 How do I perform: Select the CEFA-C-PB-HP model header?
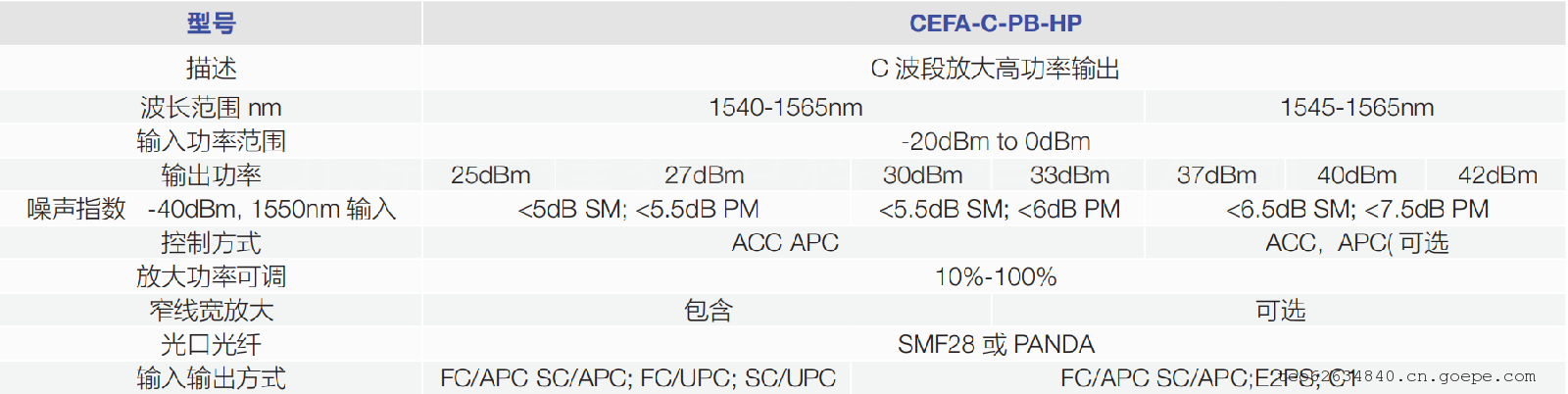(995, 24)
